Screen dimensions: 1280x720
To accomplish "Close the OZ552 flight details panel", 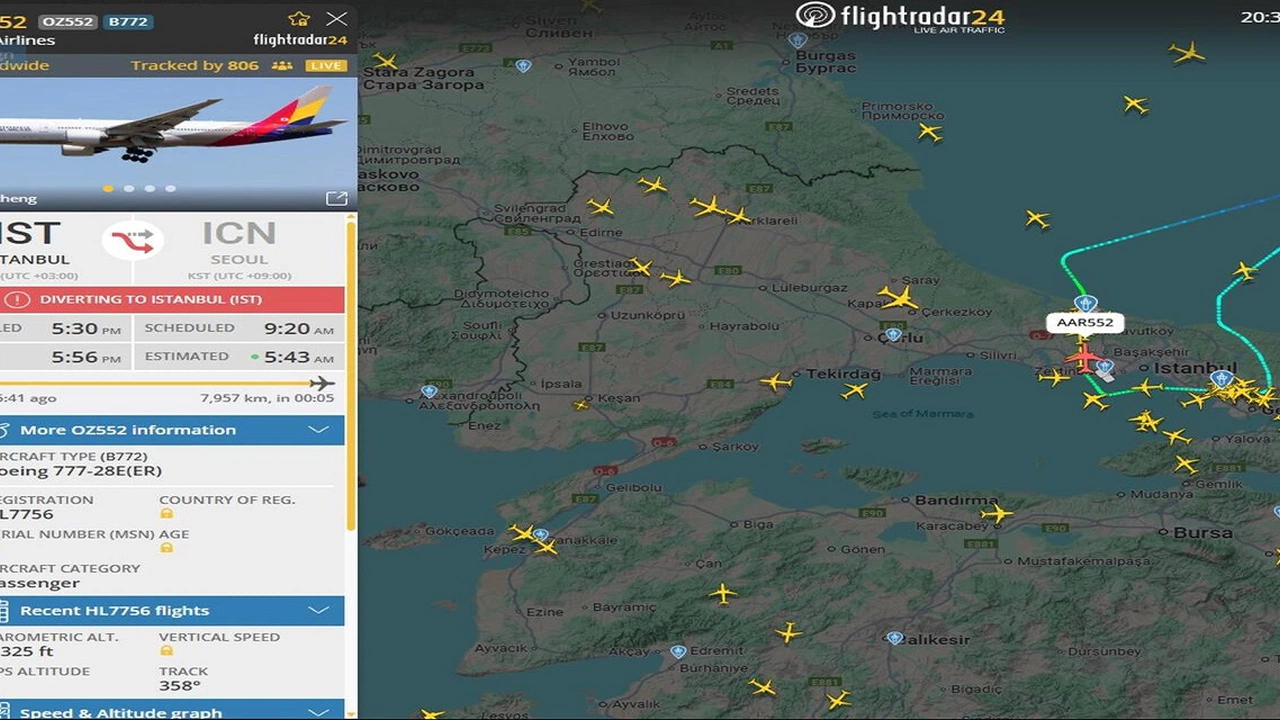I will (x=337, y=19).
